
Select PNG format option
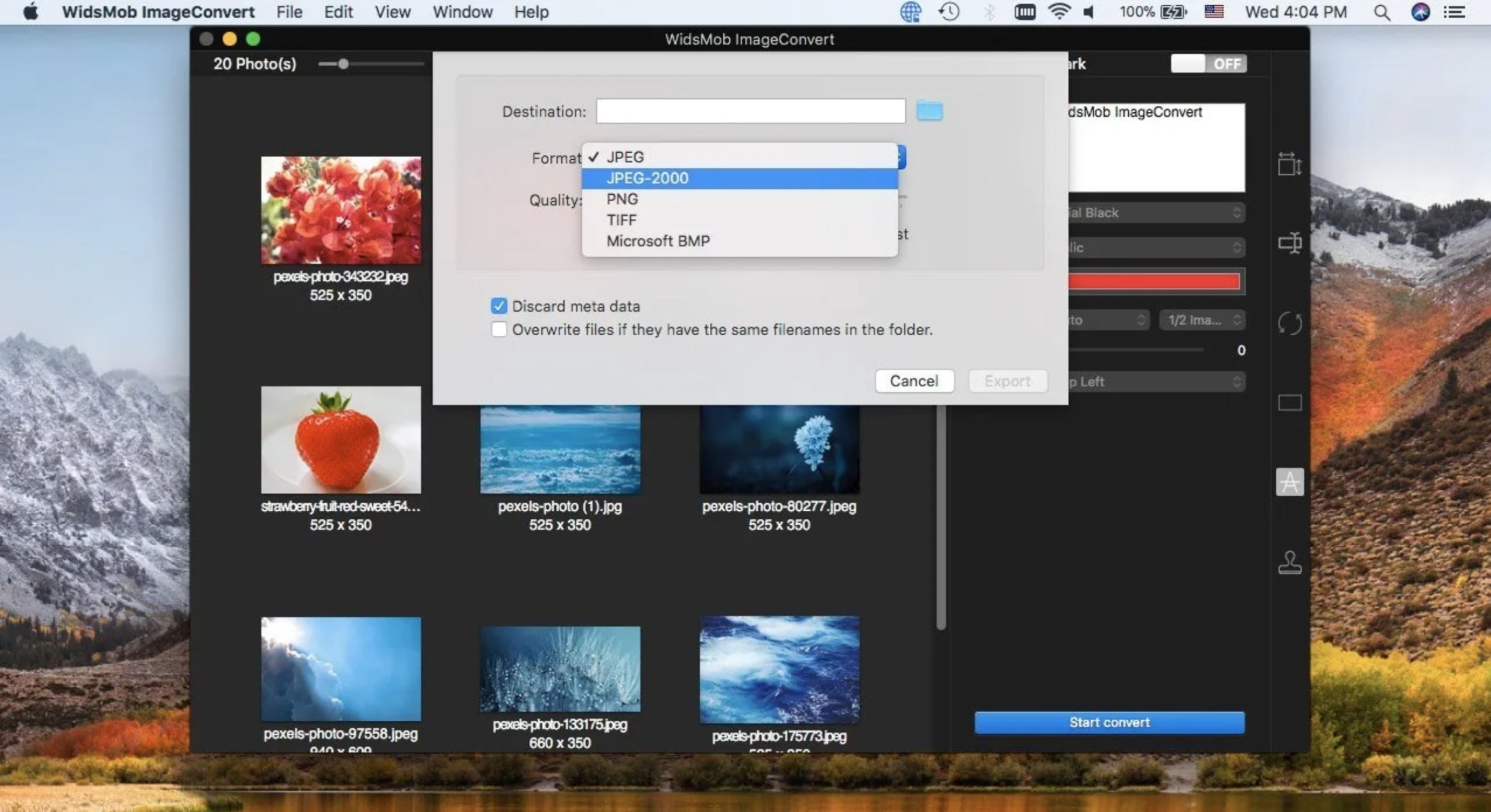tap(622, 199)
